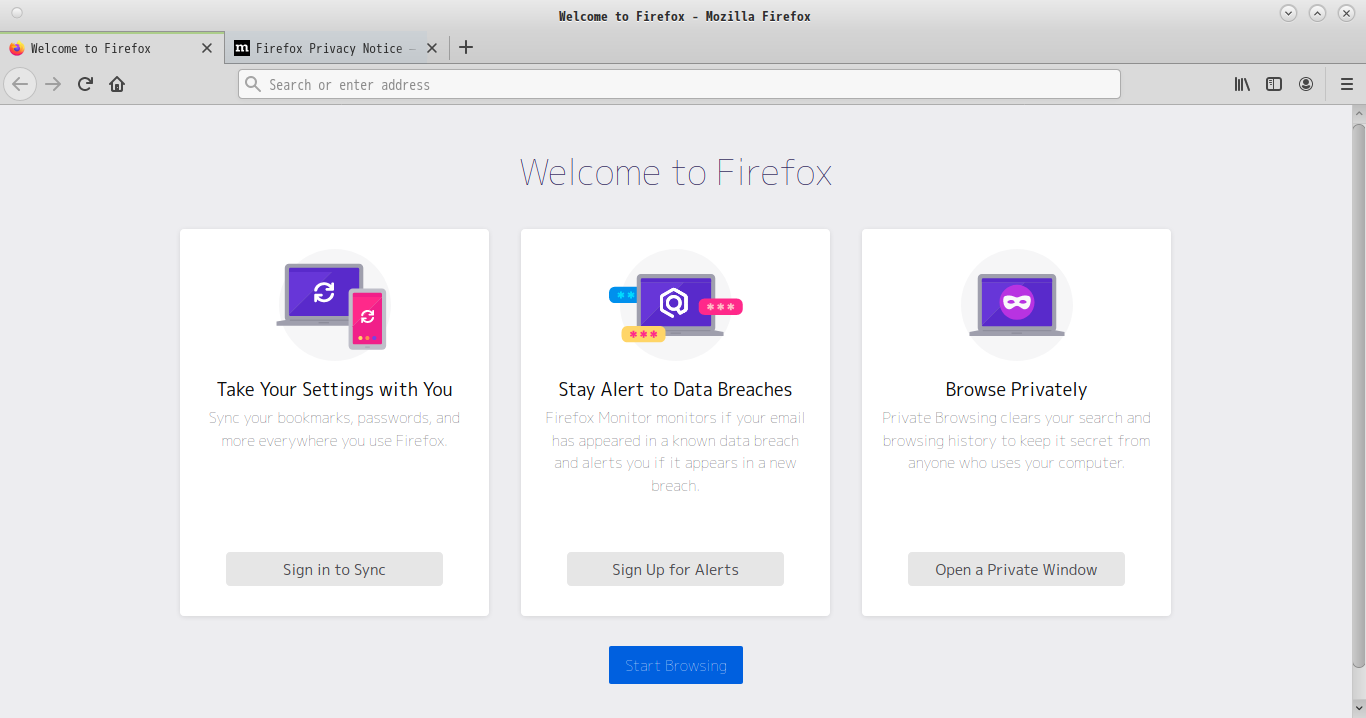Click the Firefox logo on the first tab

pos(16,48)
